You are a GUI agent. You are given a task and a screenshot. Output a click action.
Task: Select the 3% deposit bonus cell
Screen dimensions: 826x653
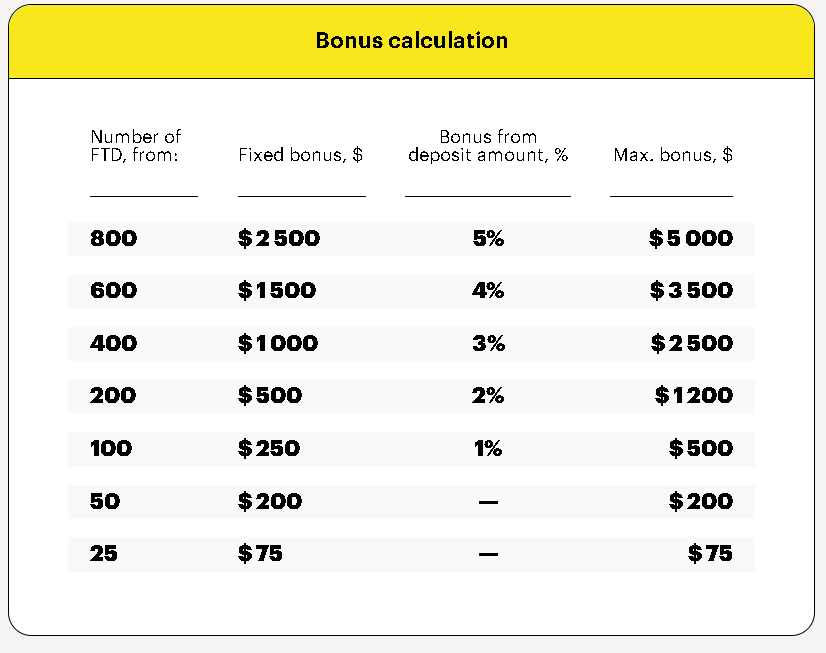(488, 344)
